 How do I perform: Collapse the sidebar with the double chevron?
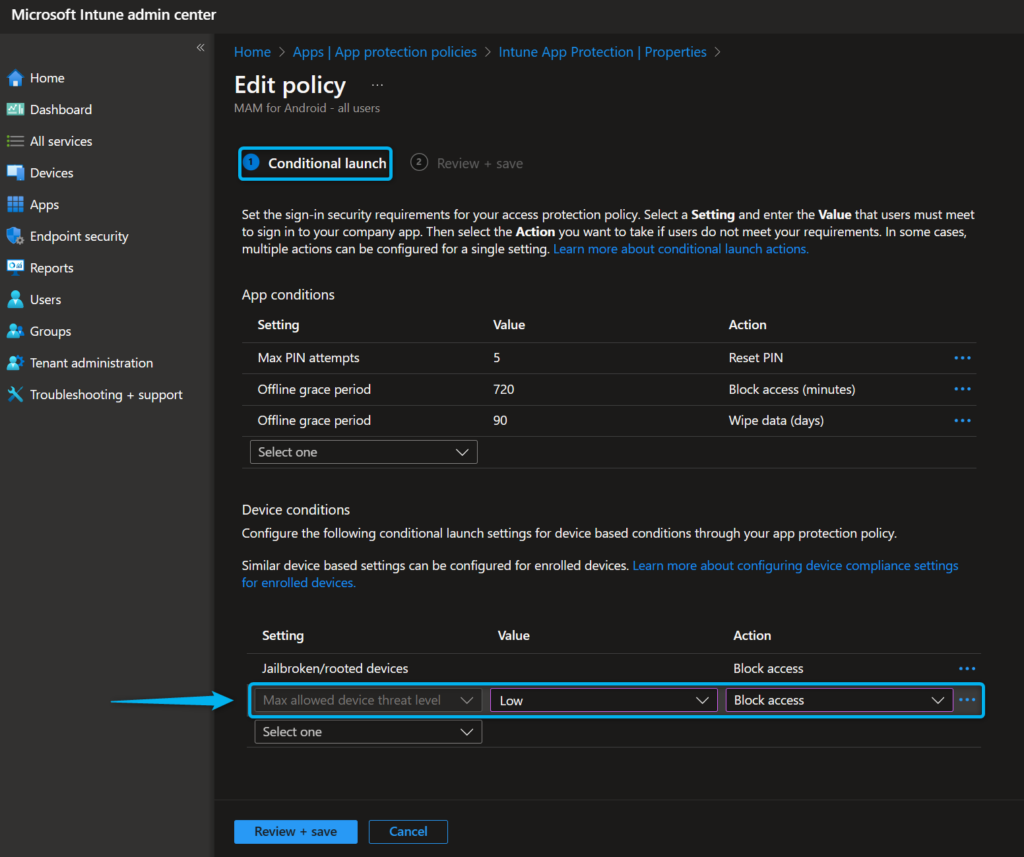click(200, 46)
